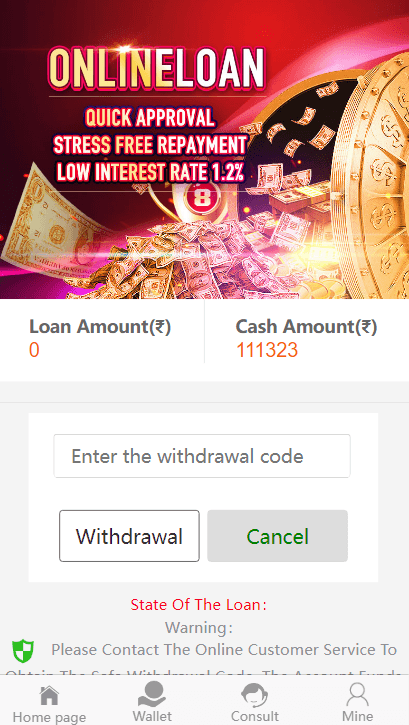
Task: Select the Consult tab label
Action: coord(255,717)
